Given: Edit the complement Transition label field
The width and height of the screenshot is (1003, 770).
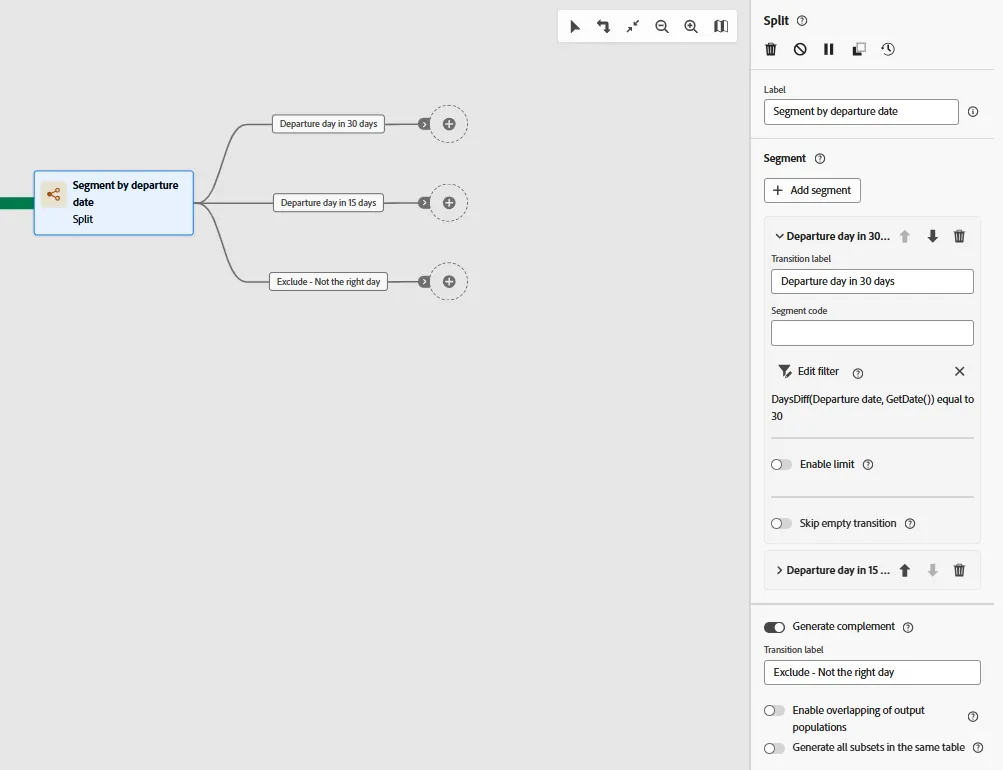Looking at the screenshot, I should [872, 673].
